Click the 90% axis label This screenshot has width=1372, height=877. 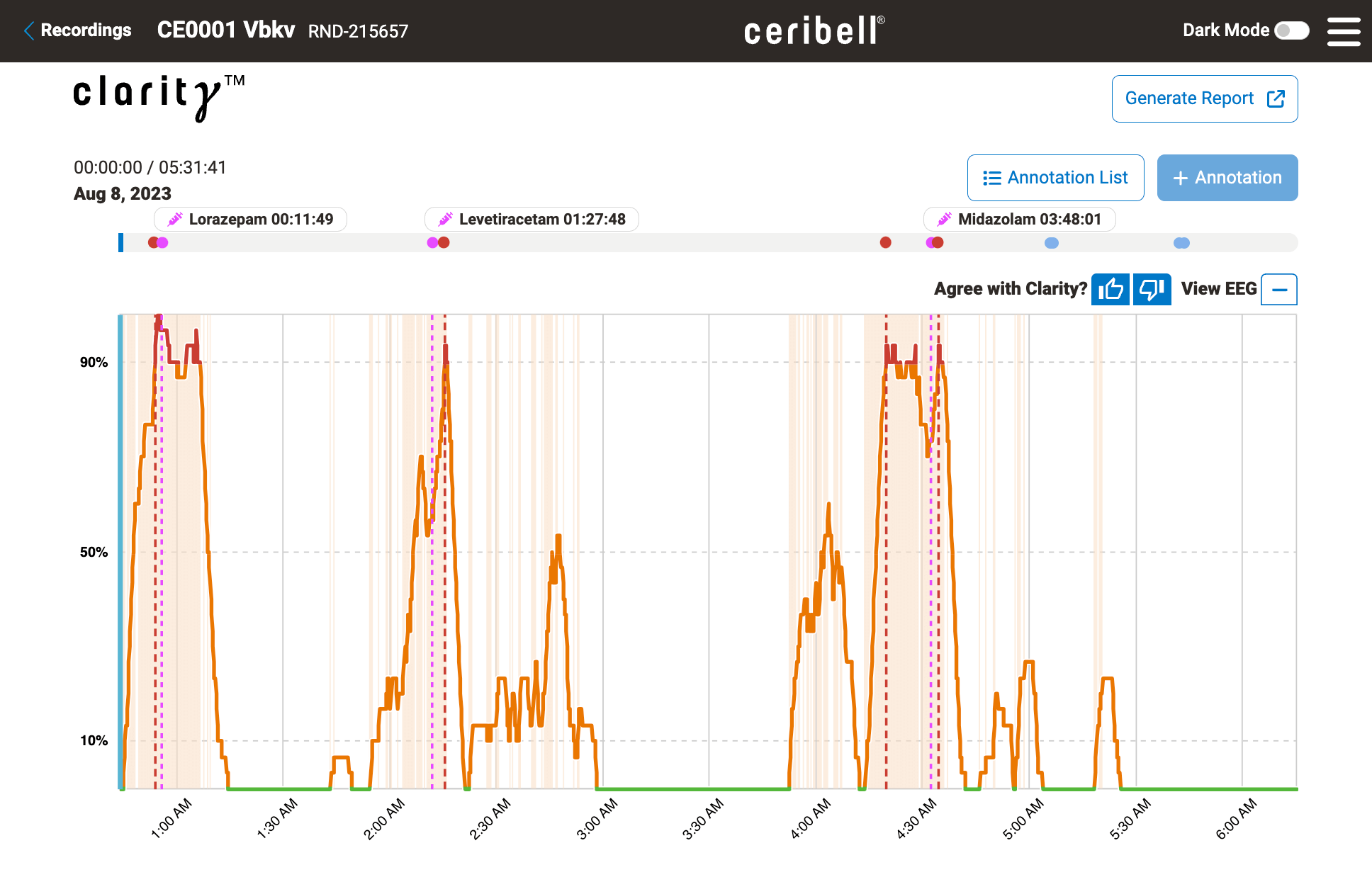pos(94,363)
